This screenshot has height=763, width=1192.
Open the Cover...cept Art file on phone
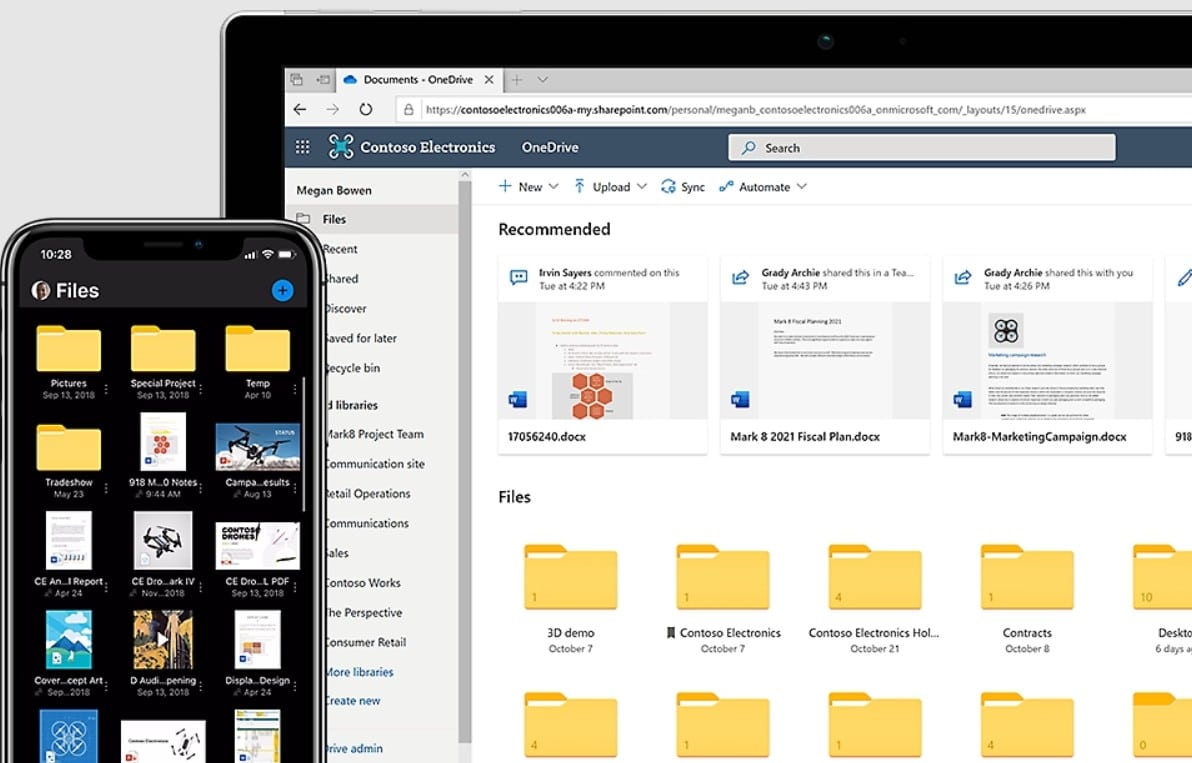[x=68, y=640]
